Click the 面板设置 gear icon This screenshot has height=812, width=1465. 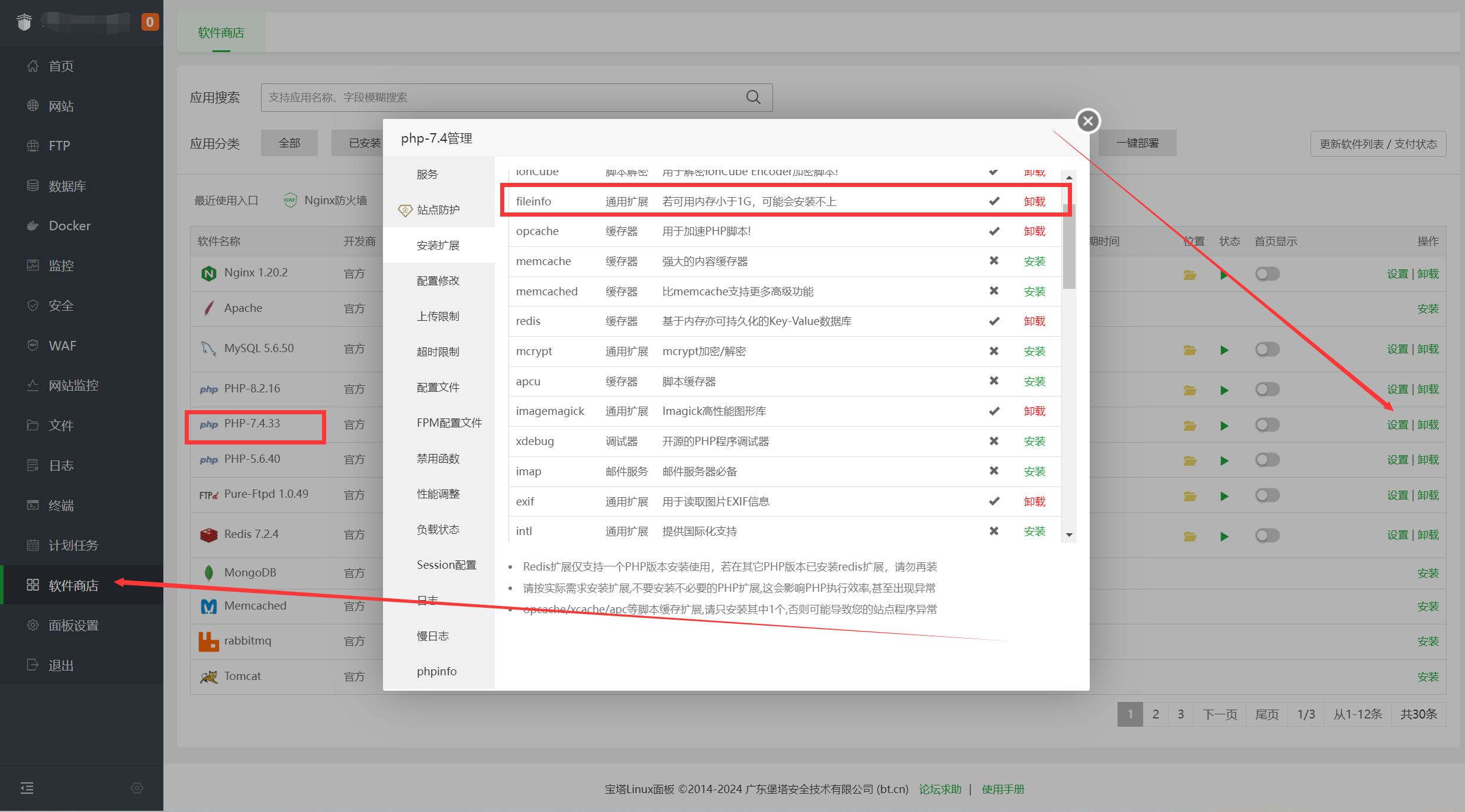pyautogui.click(x=33, y=625)
